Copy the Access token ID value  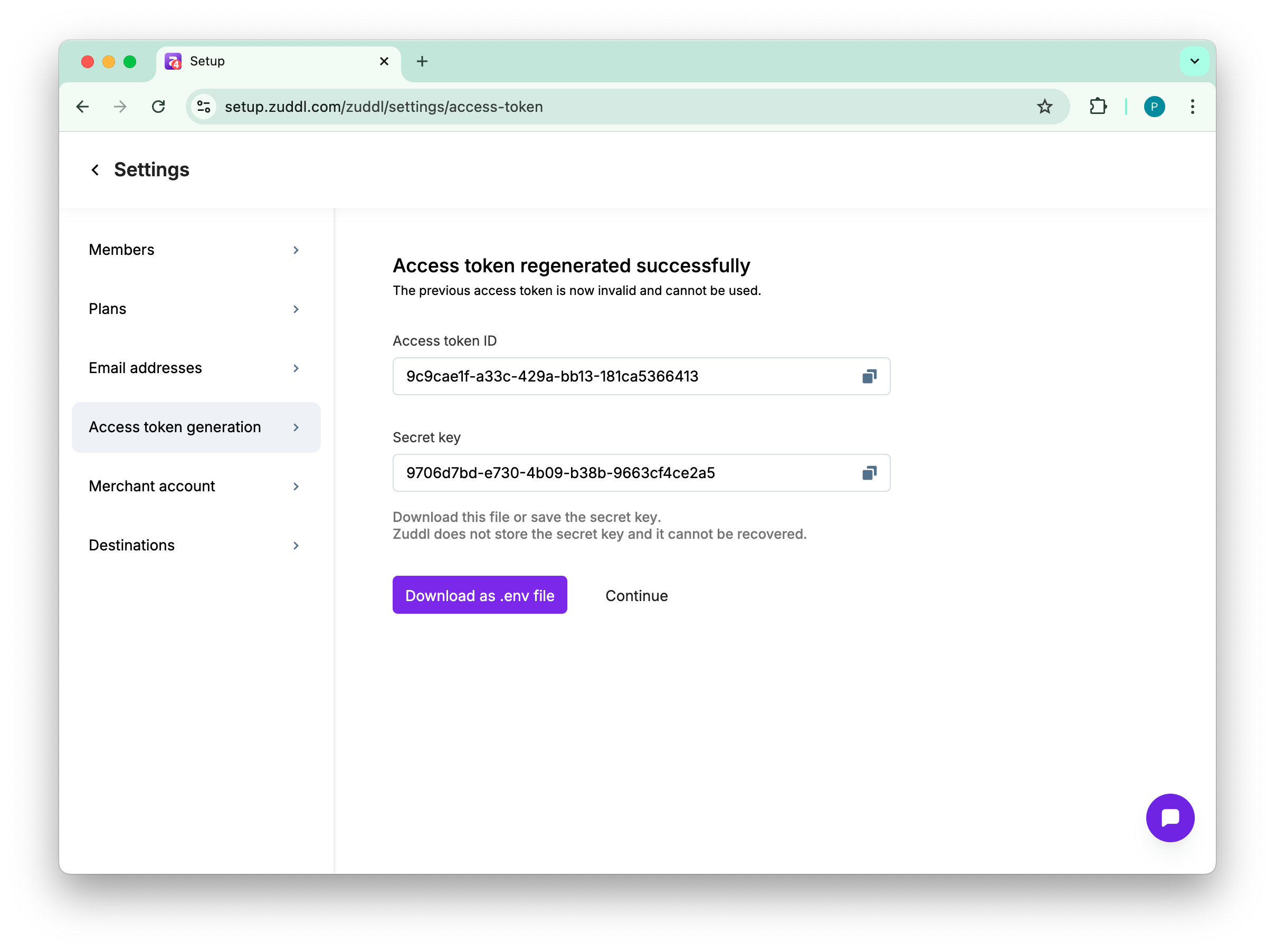point(869,376)
